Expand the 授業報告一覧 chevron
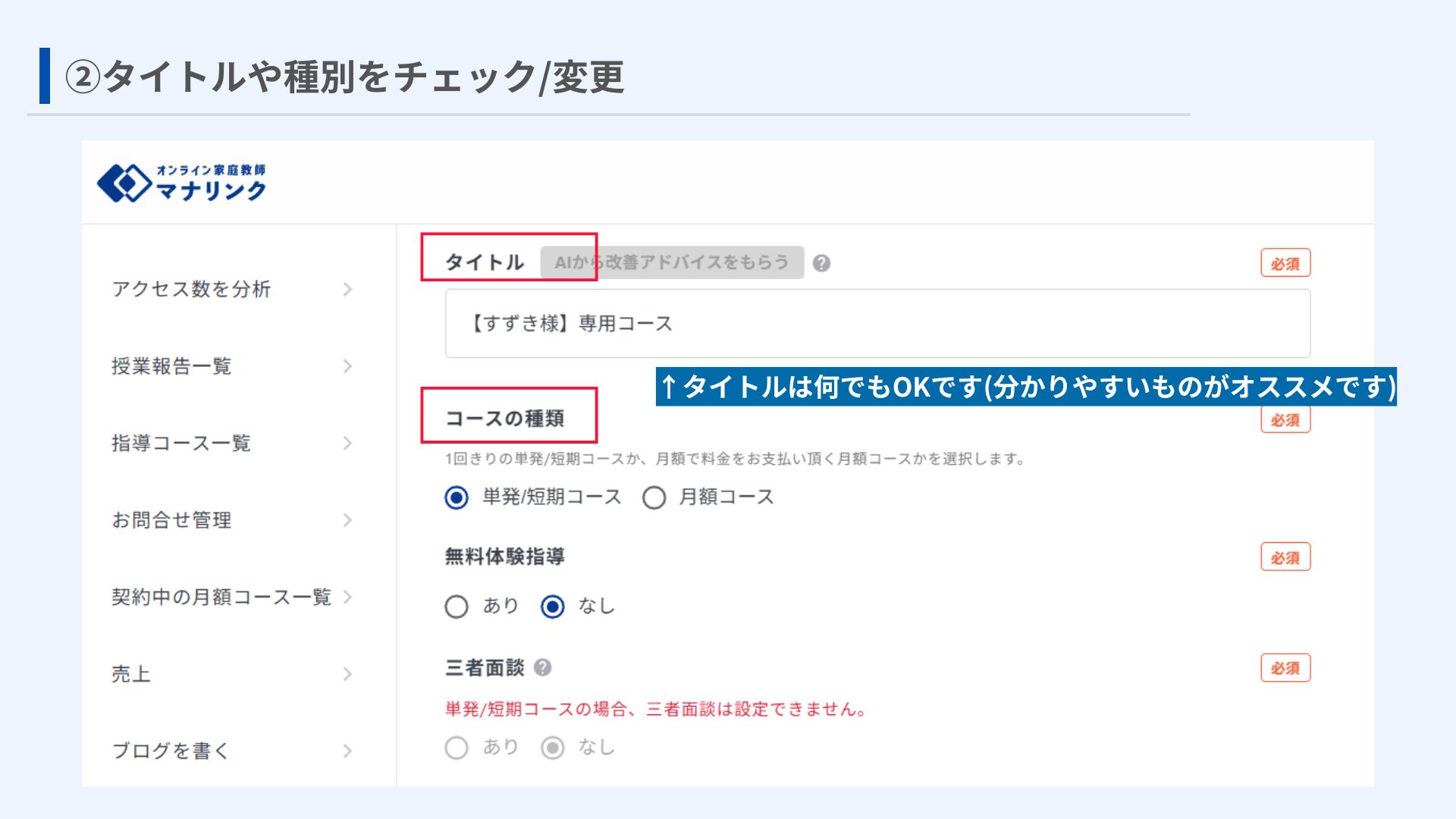This screenshot has width=1456, height=819. [x=347, y=366]
